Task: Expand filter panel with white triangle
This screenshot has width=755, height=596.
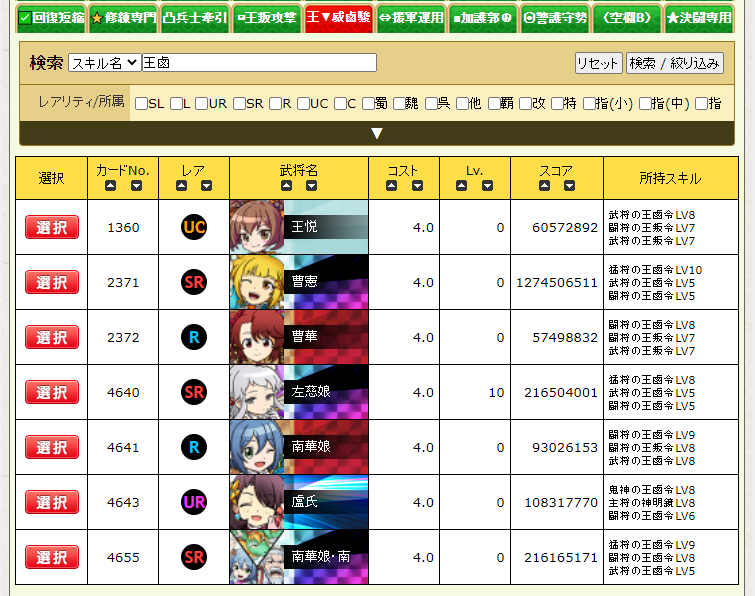Action: tap(377, 133)
